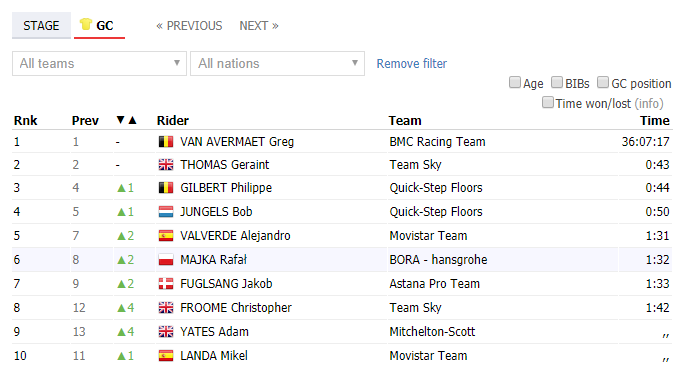This screenshot has height=366, width=684.
Task: Expand the All nations dropdown
Action: pos(277,64)
